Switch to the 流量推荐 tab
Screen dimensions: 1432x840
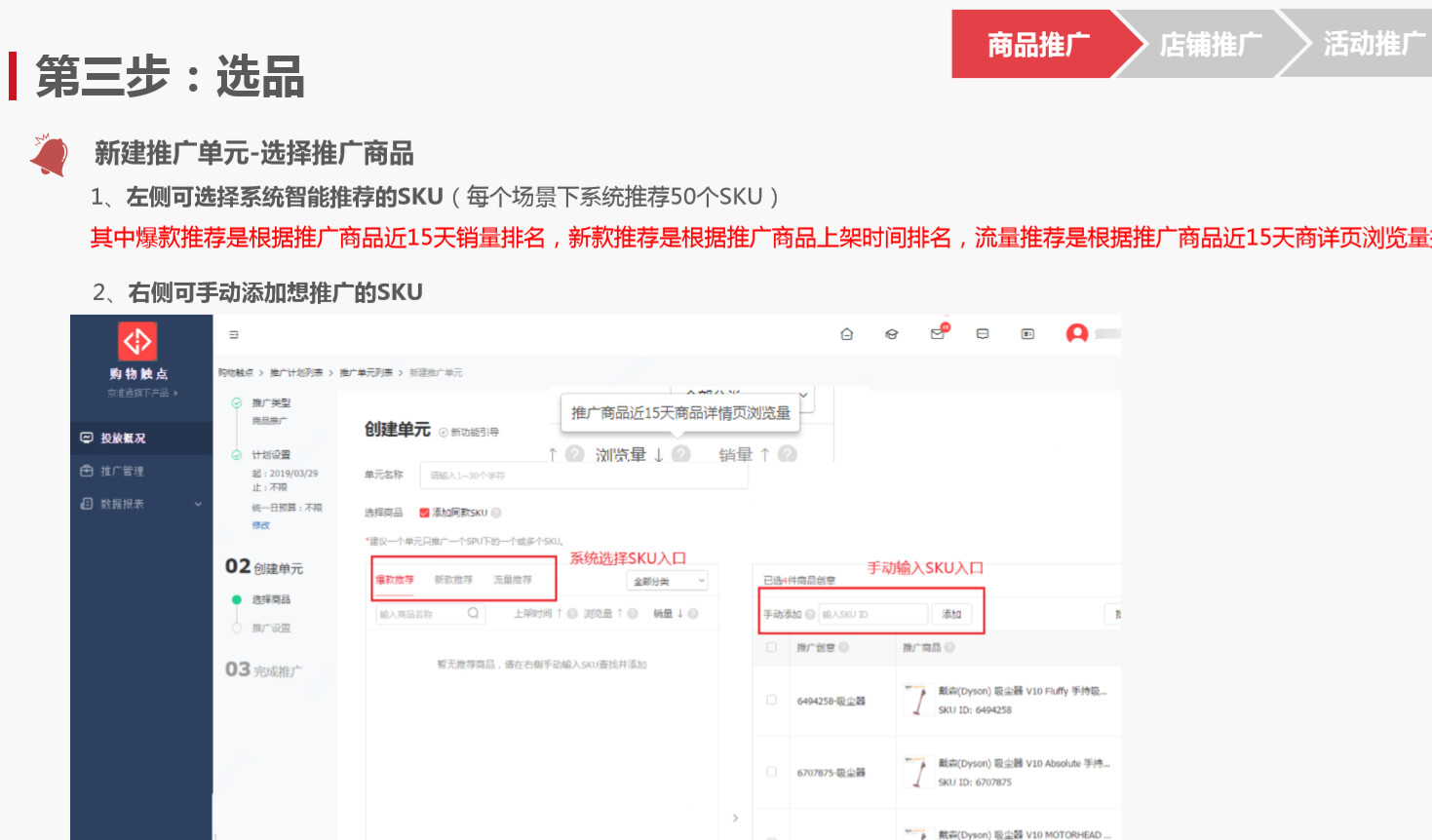[513, 580]
